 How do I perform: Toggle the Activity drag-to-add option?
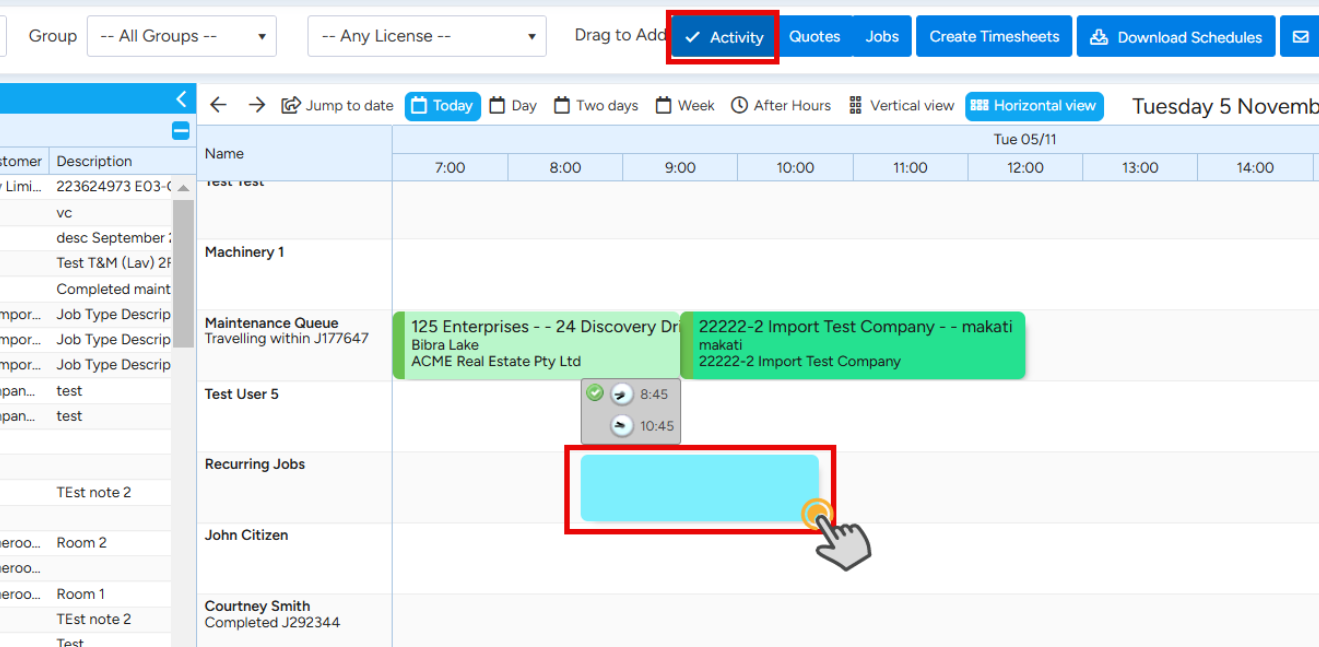tap(724, 37)
